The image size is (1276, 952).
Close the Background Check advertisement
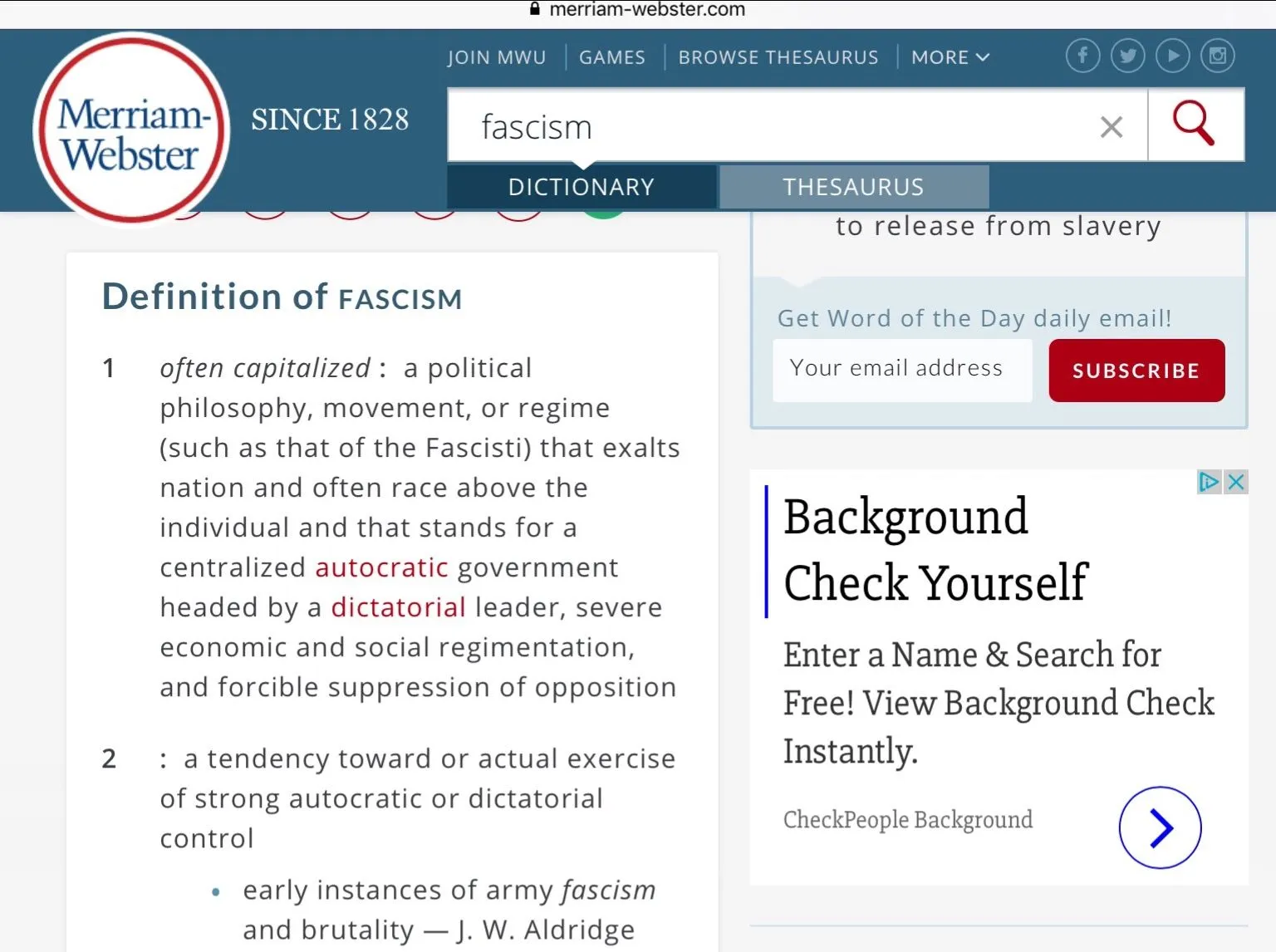1236,482
